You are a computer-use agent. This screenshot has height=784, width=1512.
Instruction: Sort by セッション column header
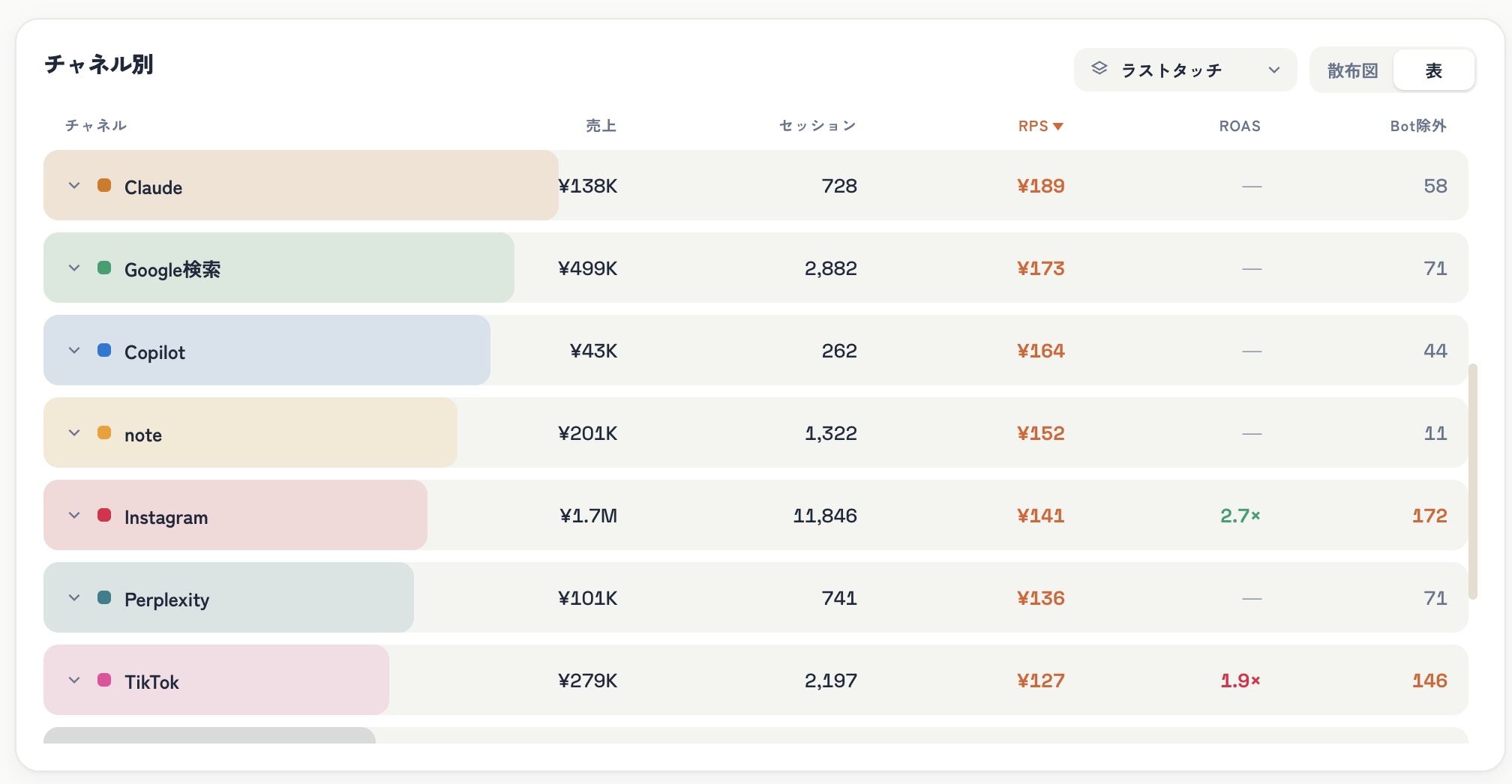coord(817,126)
